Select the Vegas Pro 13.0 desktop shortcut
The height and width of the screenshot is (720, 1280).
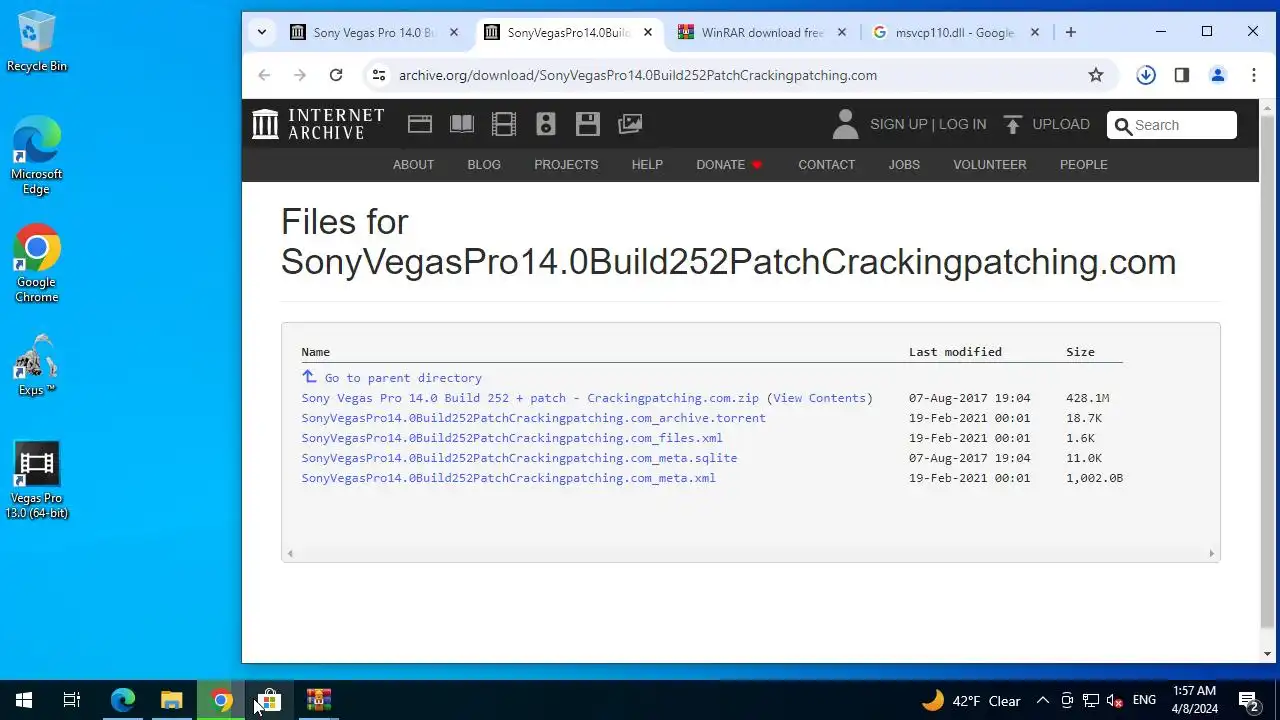37,481
